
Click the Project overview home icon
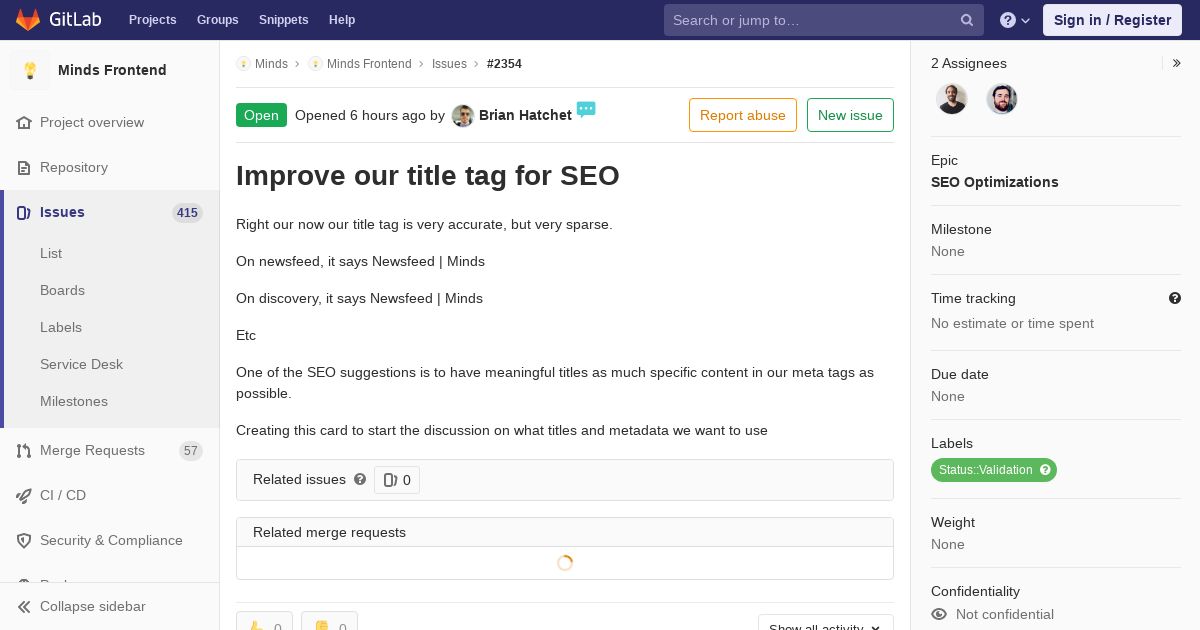coord(24,122)
